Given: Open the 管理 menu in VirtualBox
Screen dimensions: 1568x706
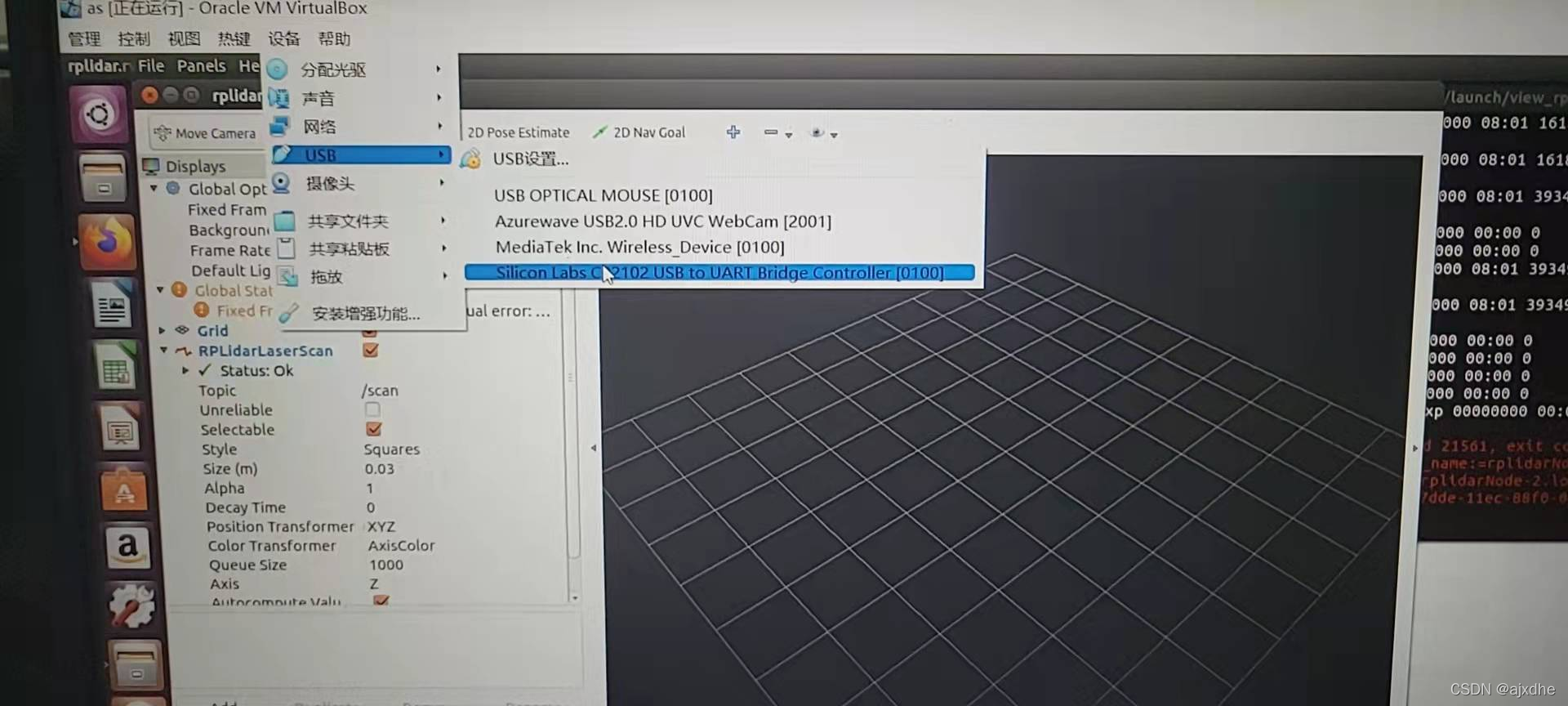Looking at the screenshot, I should coord(84,38).
